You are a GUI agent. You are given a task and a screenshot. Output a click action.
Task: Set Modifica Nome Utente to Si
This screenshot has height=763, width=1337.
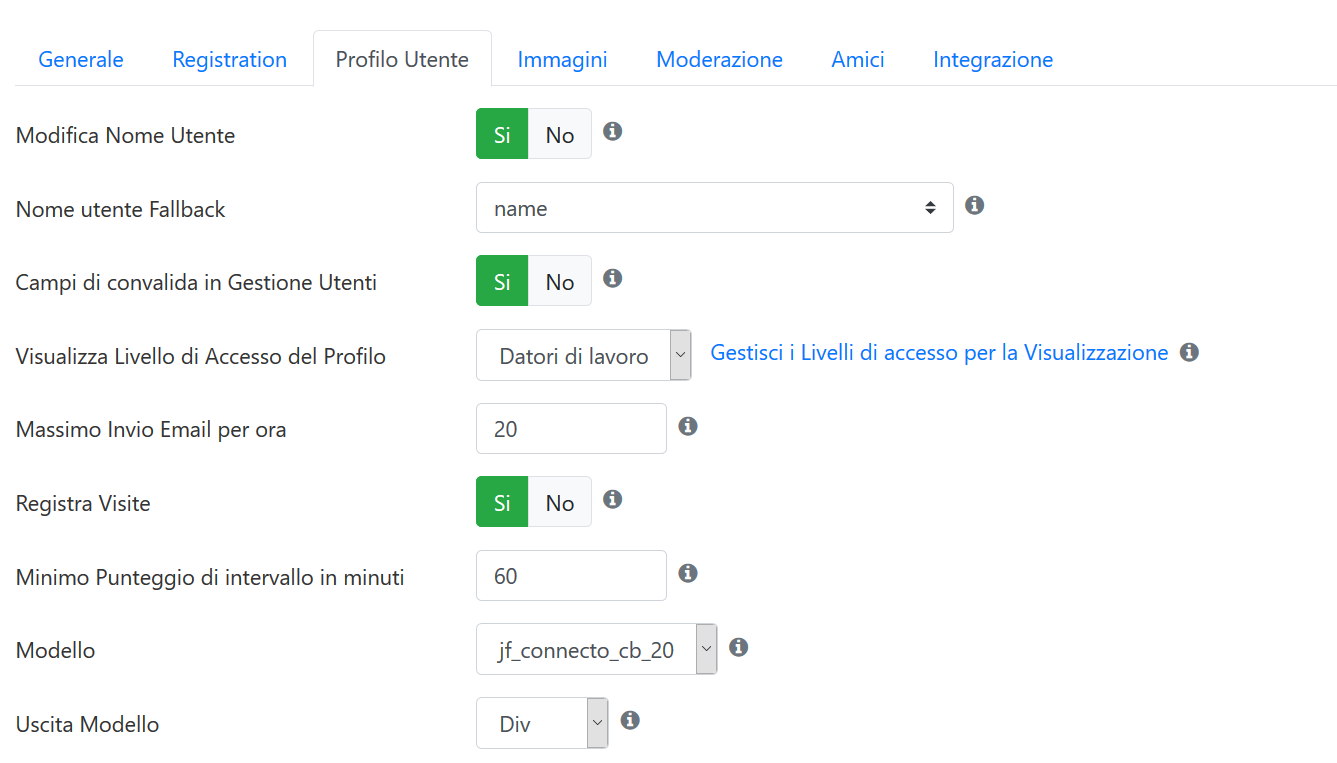[502, 134]
